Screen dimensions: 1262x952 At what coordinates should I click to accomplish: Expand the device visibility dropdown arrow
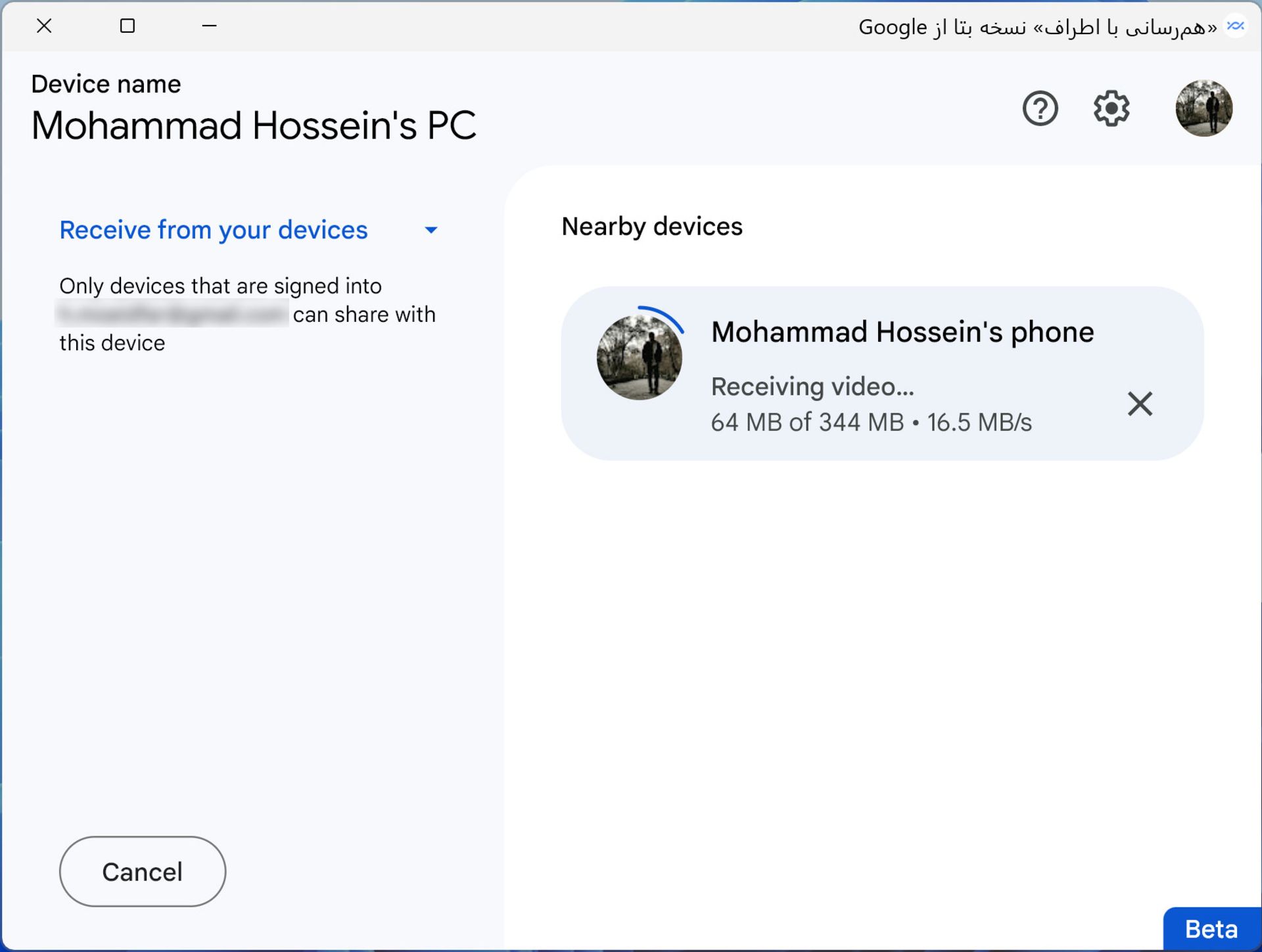click(x=431, y=230)
